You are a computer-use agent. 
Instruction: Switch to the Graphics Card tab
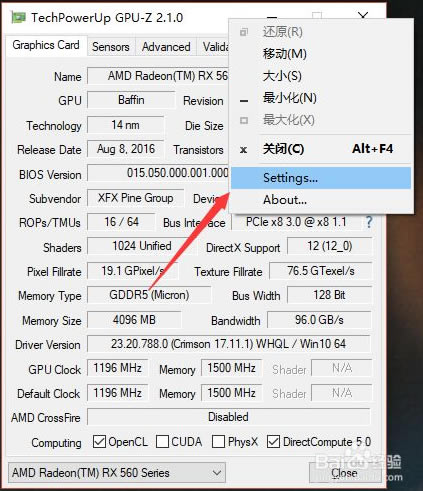pyautogui.click(x=46, y=45)
